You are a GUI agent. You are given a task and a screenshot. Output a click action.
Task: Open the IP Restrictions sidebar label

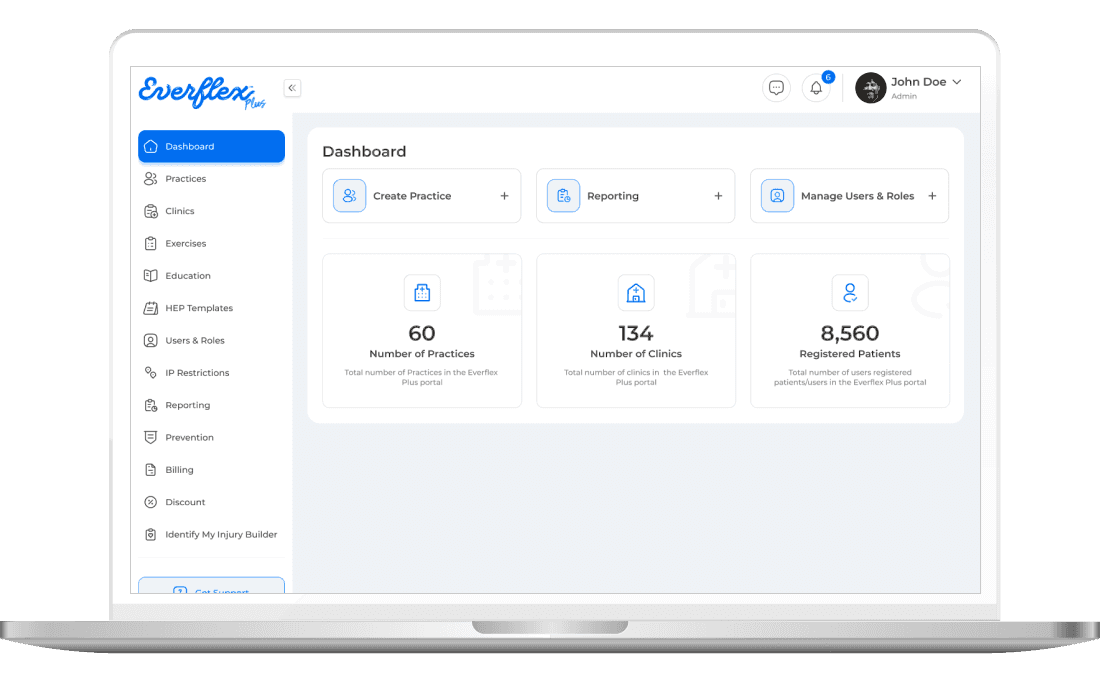[197, 372]
